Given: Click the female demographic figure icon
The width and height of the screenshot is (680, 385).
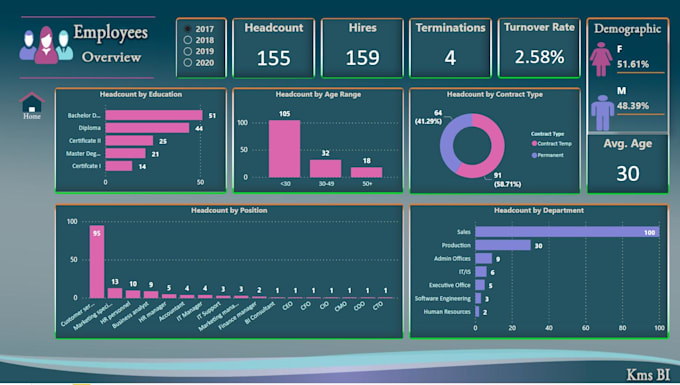Looking at the screenshot, I should coord(601,59).
